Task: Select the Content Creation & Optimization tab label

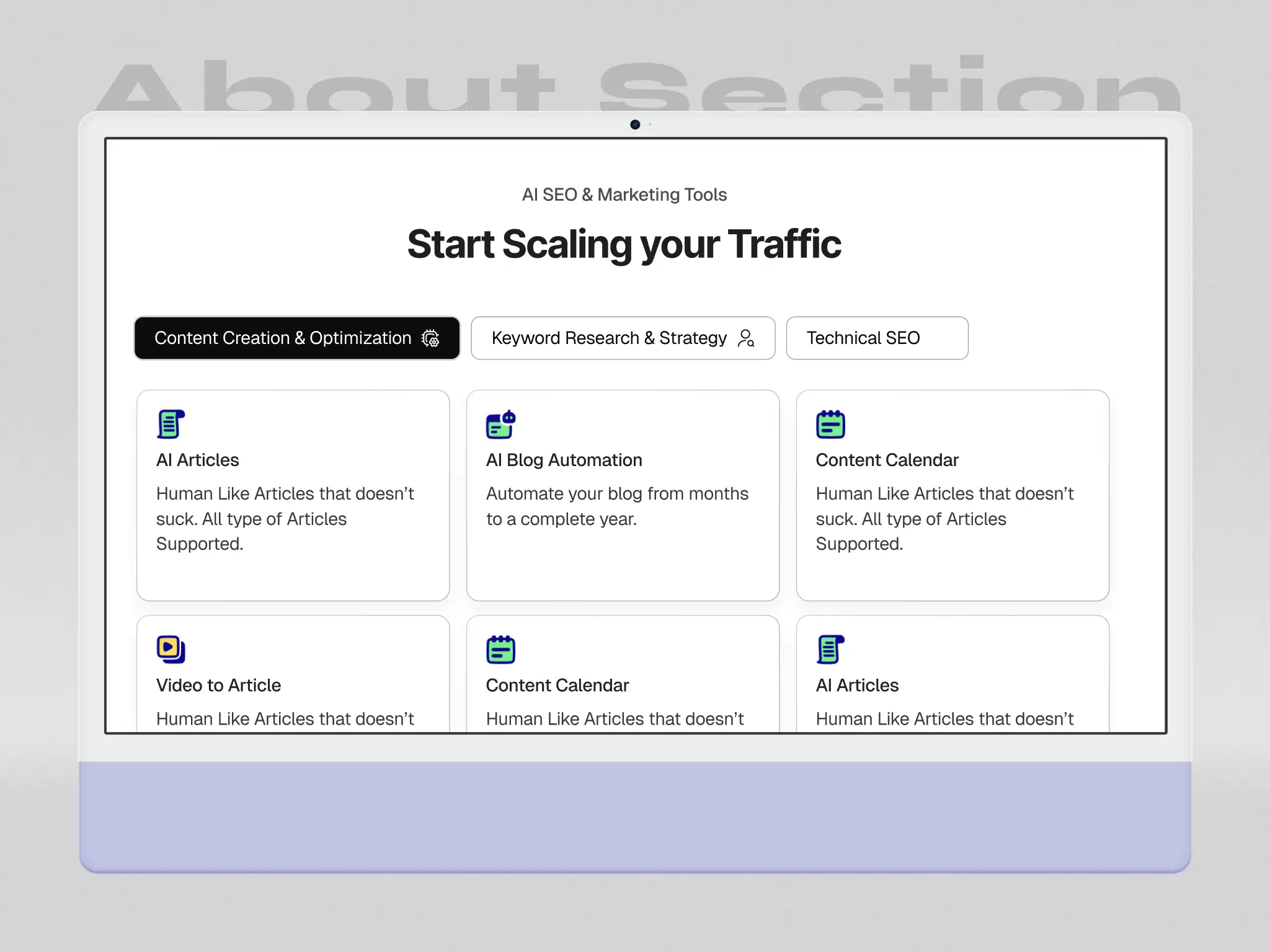Action: pyautogui.click(x=283, y=338)
